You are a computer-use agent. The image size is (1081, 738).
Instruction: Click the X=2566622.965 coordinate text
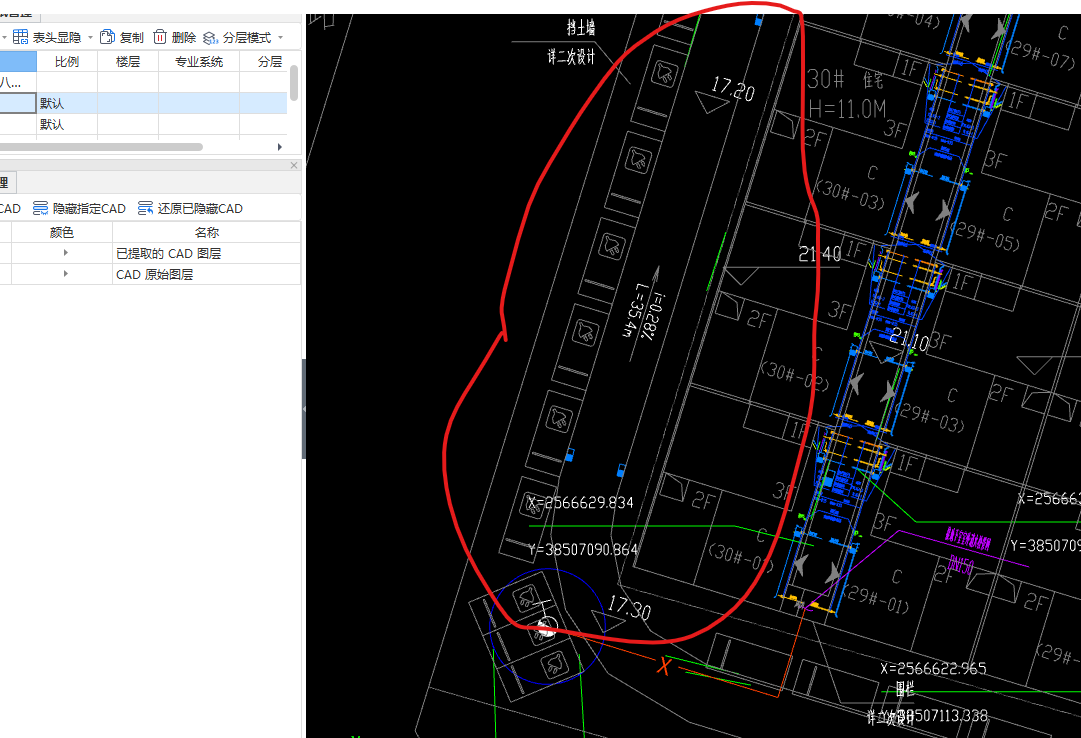[x=933, y=668]
